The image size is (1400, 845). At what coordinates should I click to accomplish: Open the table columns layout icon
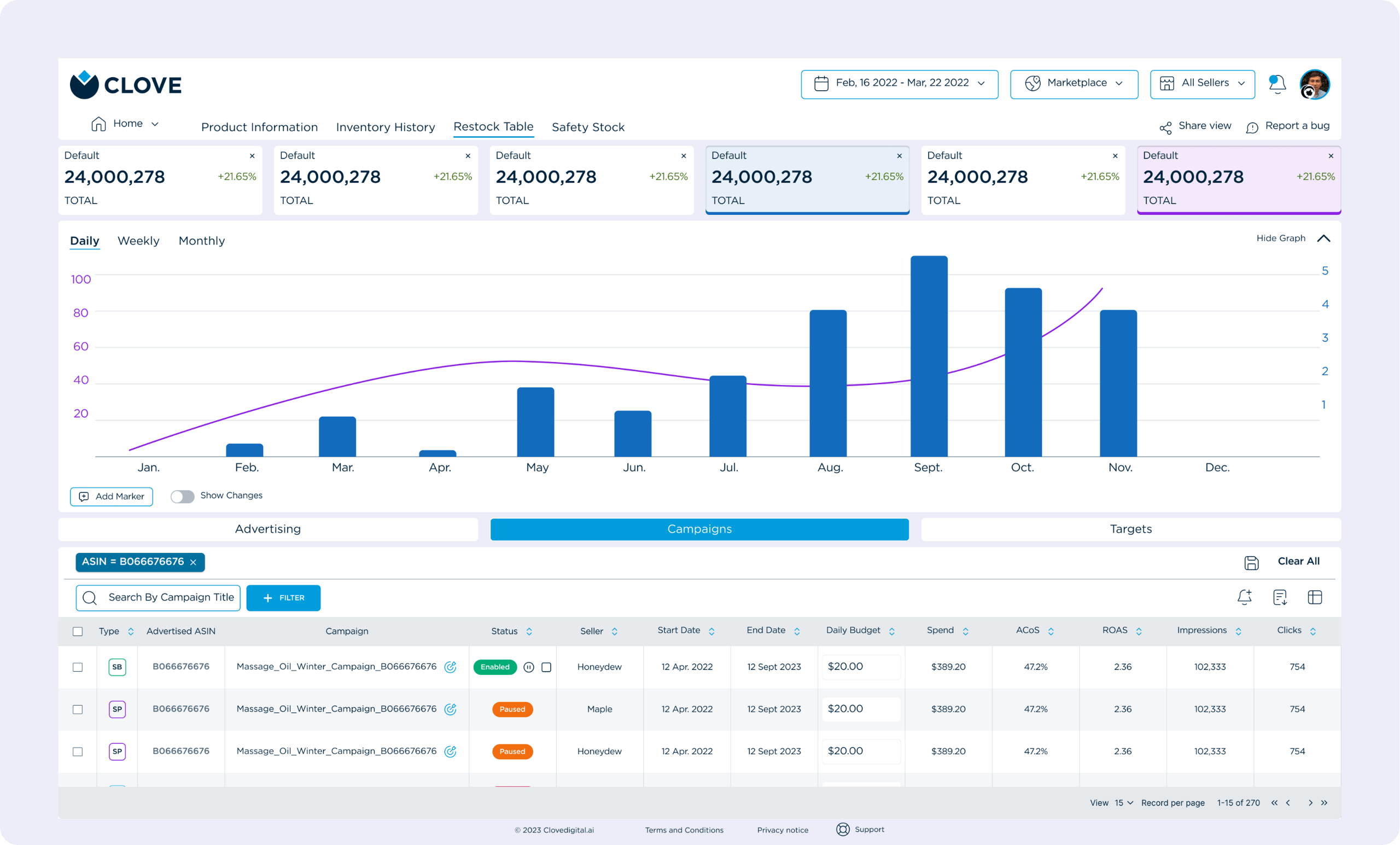1315,597
